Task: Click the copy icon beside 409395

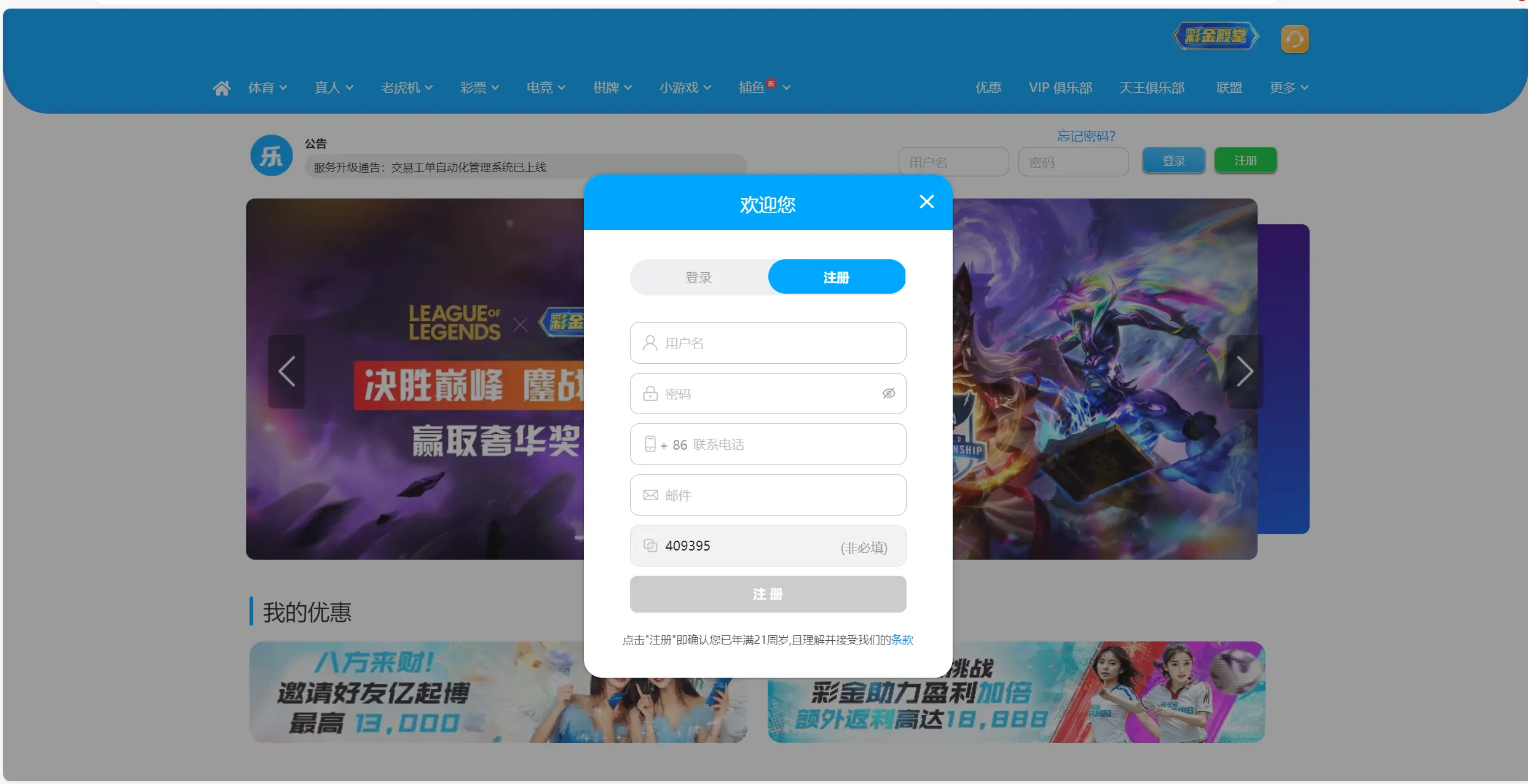Action: (650, 546)
